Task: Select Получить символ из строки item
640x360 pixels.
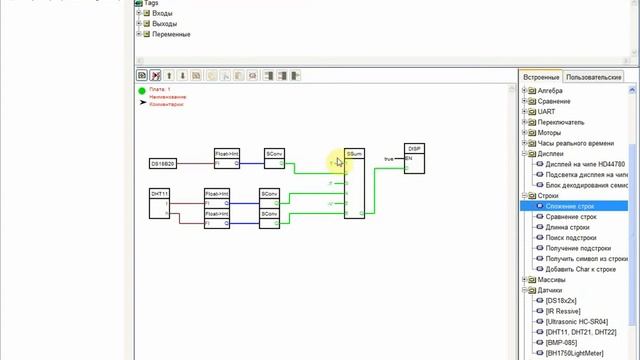Action: (587, 259)
